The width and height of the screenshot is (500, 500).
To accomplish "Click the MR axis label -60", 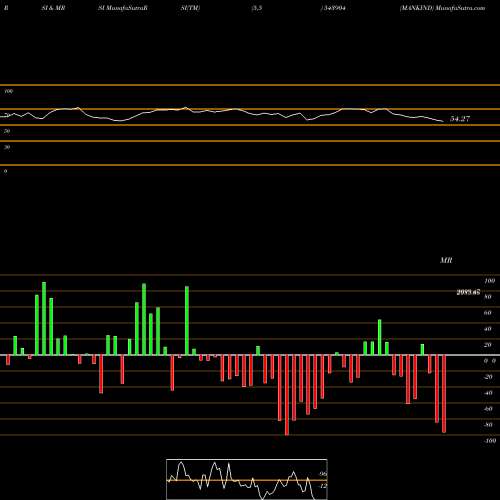I will pos(488,409).
